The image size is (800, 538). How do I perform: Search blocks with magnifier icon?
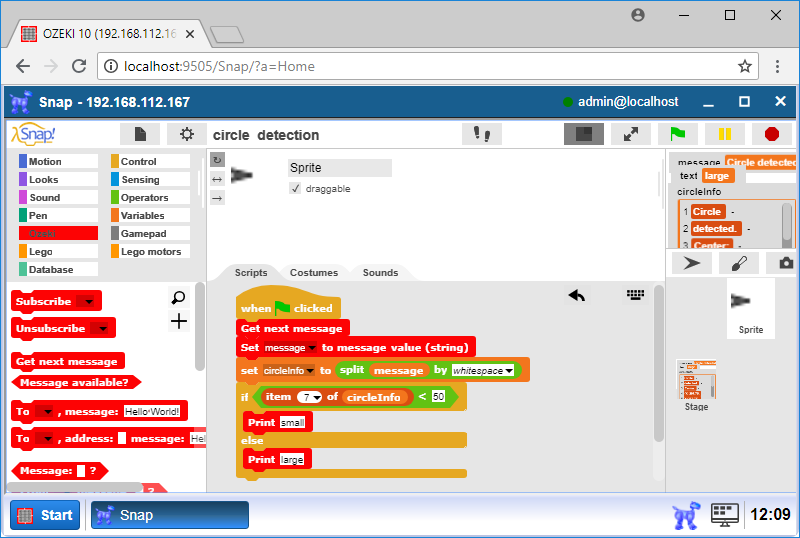[x=178, y=297]
